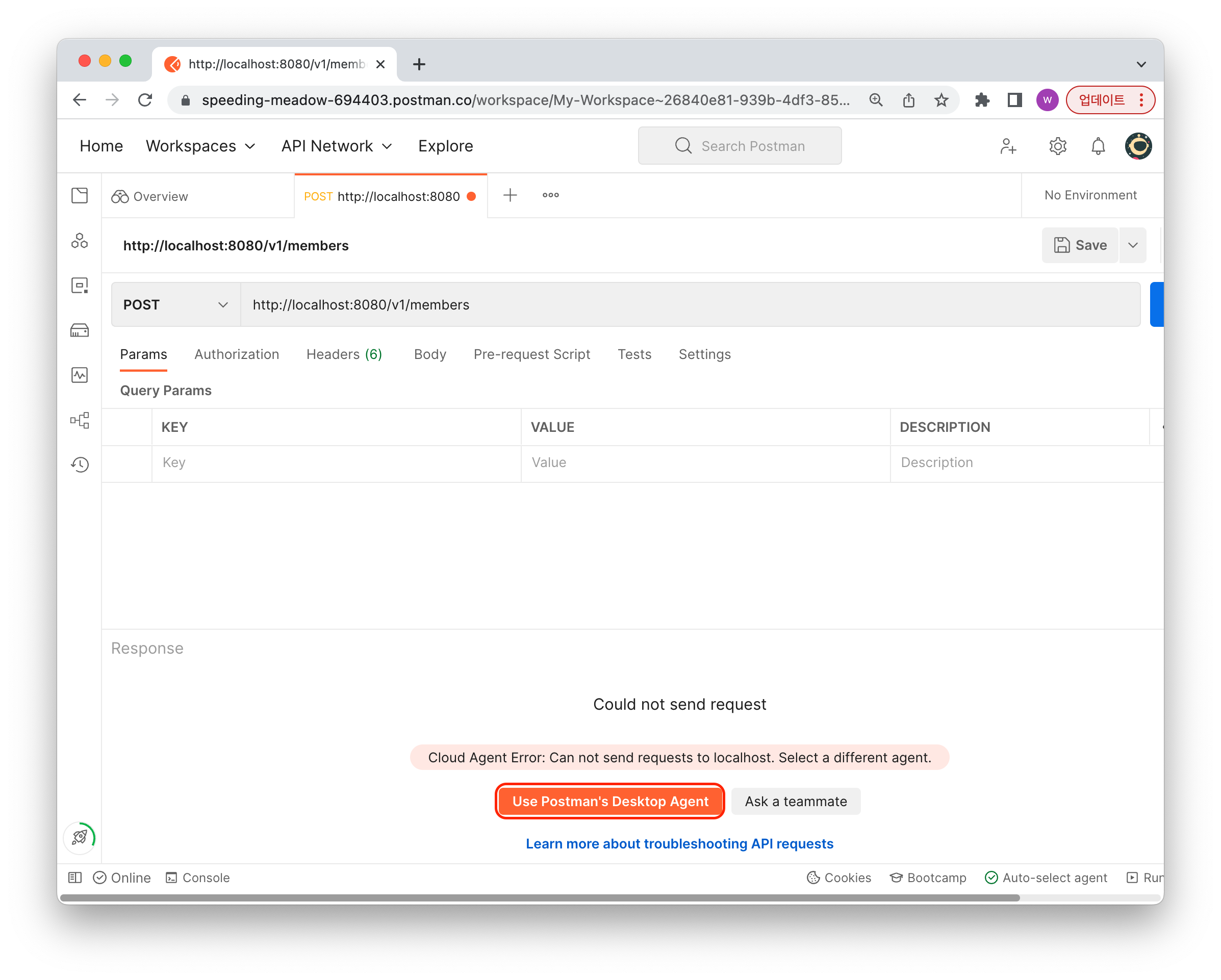Expand the Save options arrow
Image resolution: width=1221 pixels, height=980 pixels.
(x=1133, y=245)
